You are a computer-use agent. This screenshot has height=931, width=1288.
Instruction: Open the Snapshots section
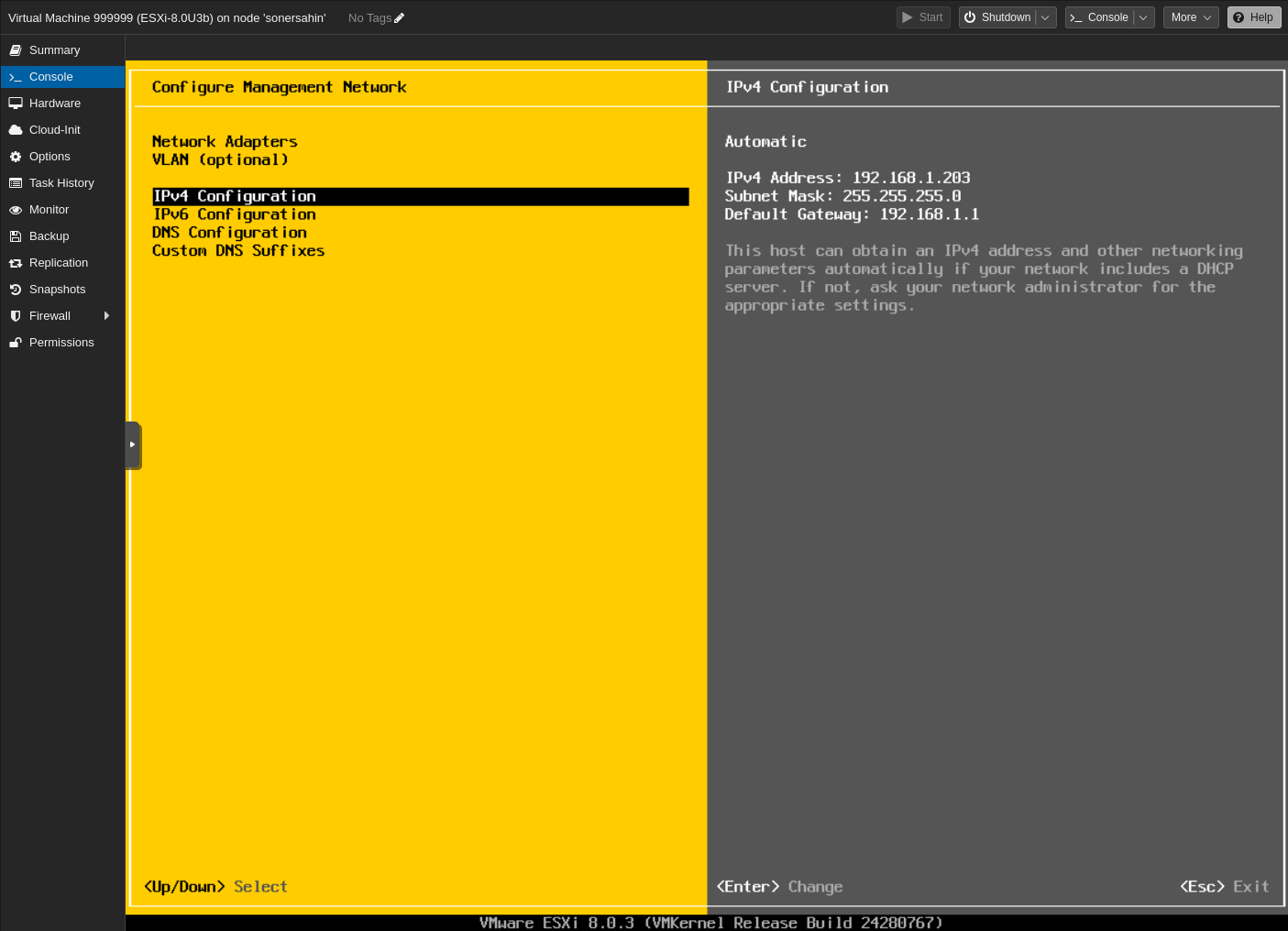pyautogui.click(x=62, y=290)
